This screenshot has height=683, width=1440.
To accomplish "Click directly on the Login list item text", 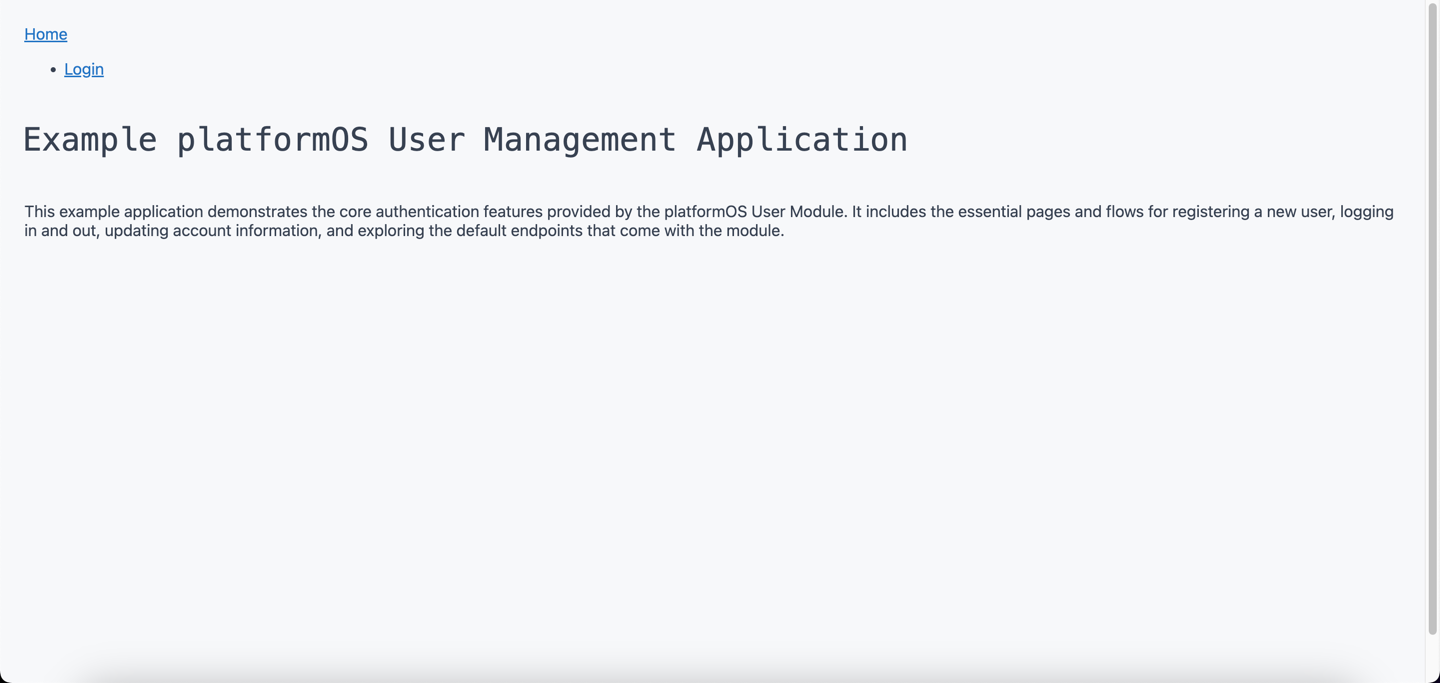I will (x=83, y=69).
